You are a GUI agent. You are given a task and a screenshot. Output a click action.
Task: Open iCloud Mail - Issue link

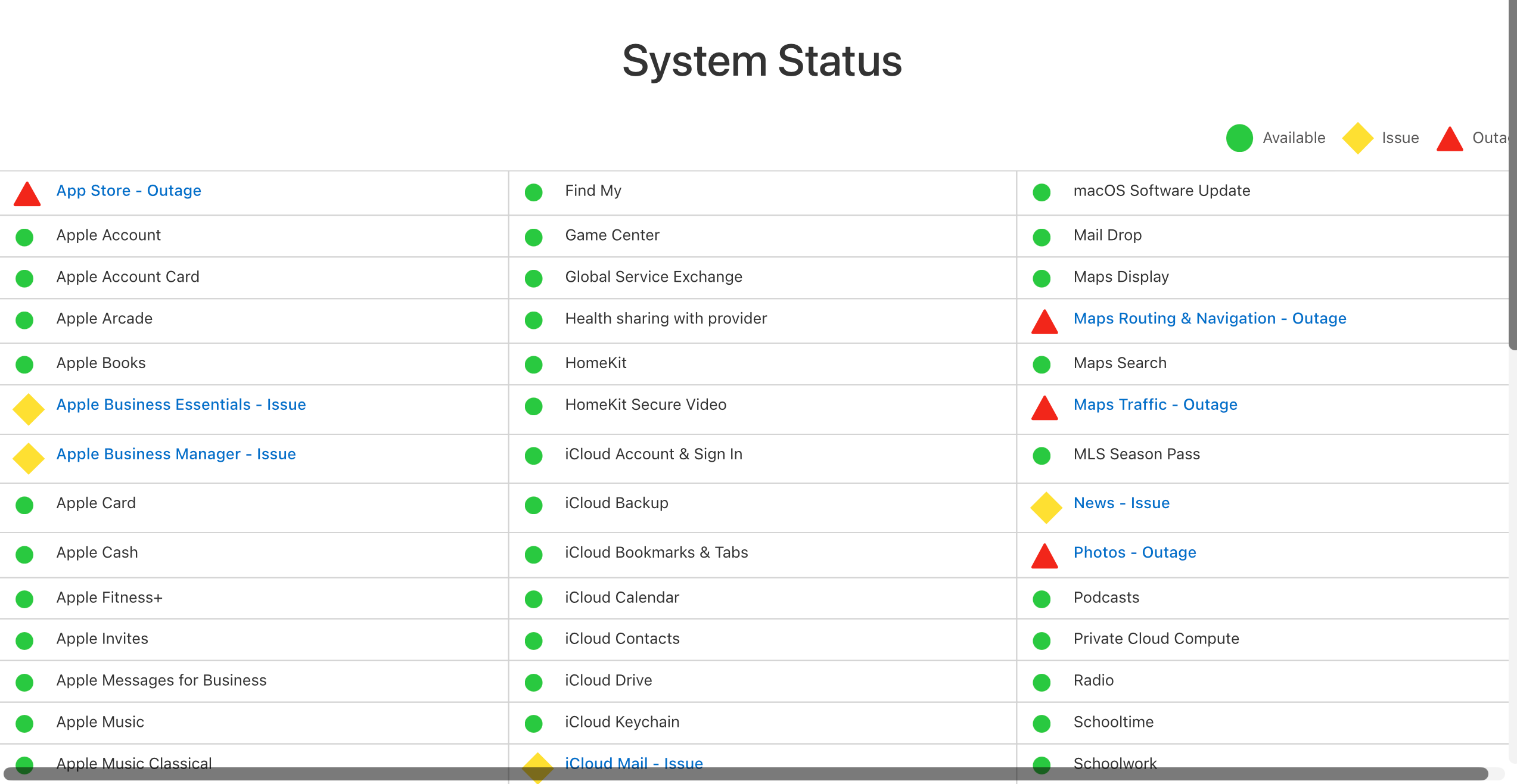(x=633, y=763)
